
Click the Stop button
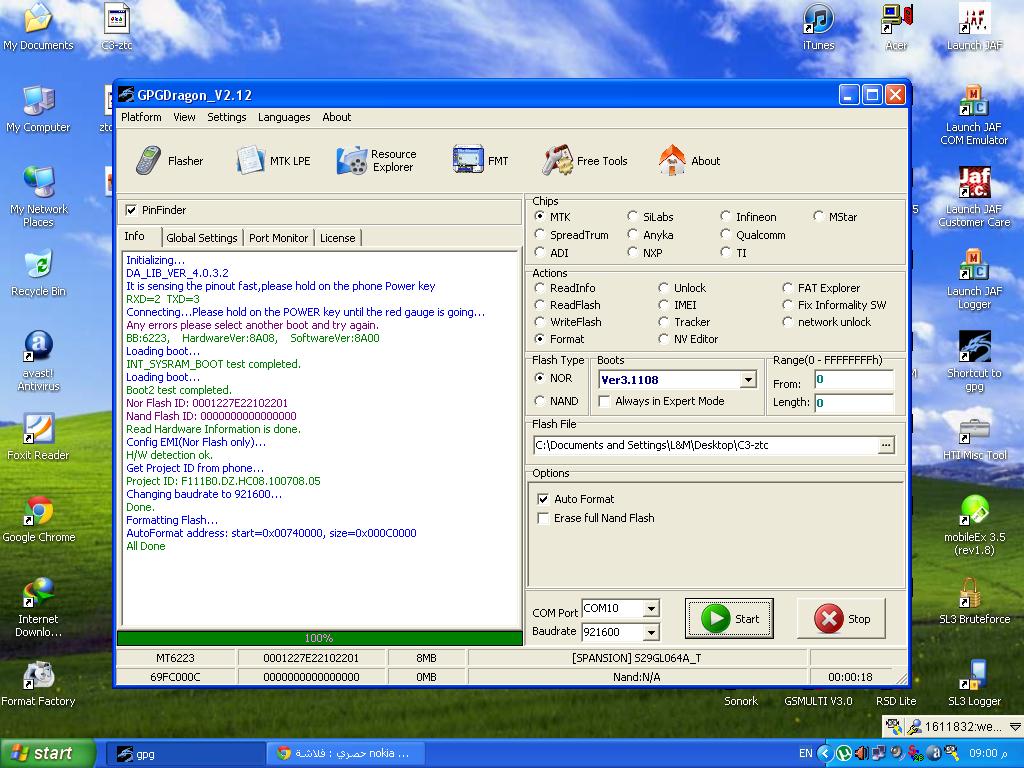tap(841, 618)
